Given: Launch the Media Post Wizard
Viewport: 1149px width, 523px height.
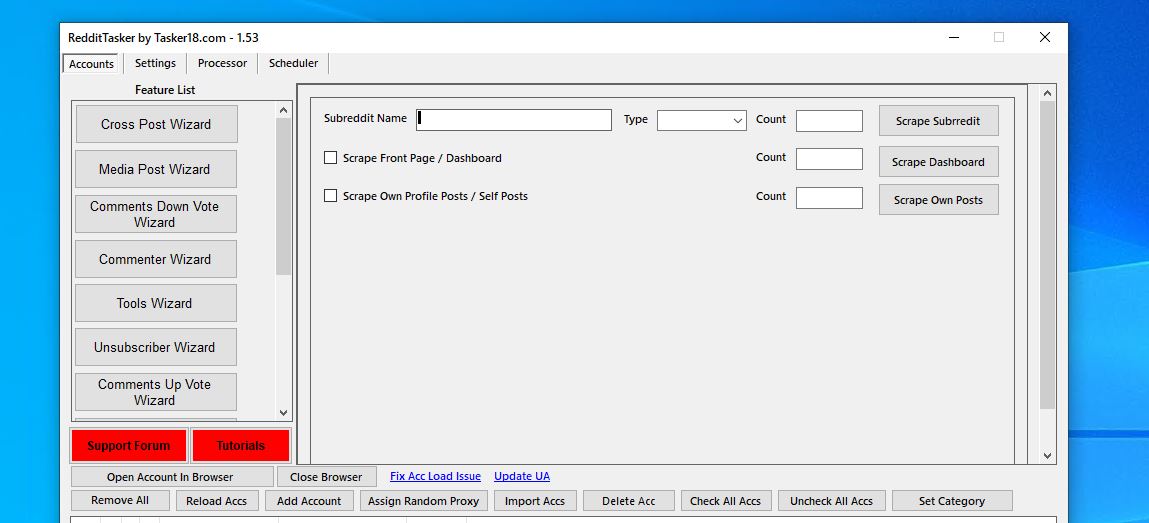Looking at the screenshot, I should [155, 169].
